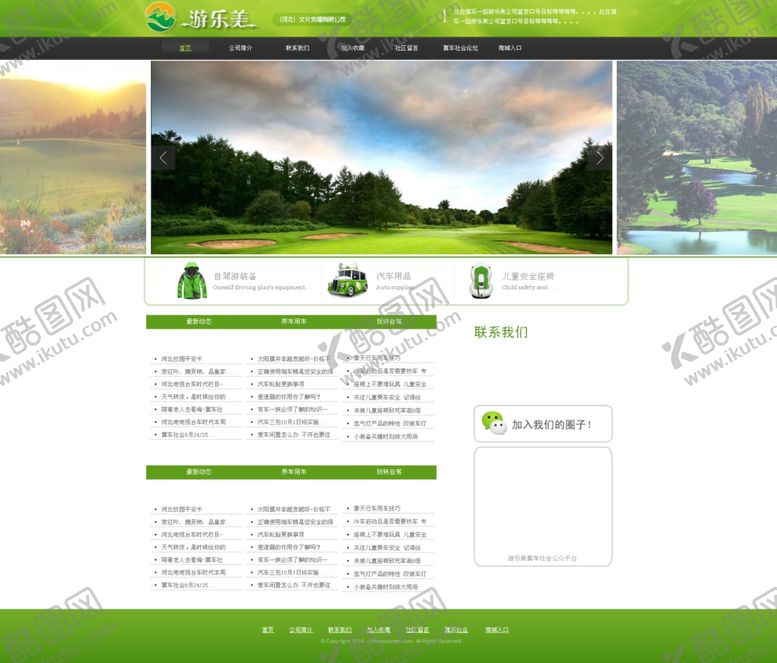Open 联系我们 in the top navigation bar
The width and height of the screenshot is (777, 663).
297,48
